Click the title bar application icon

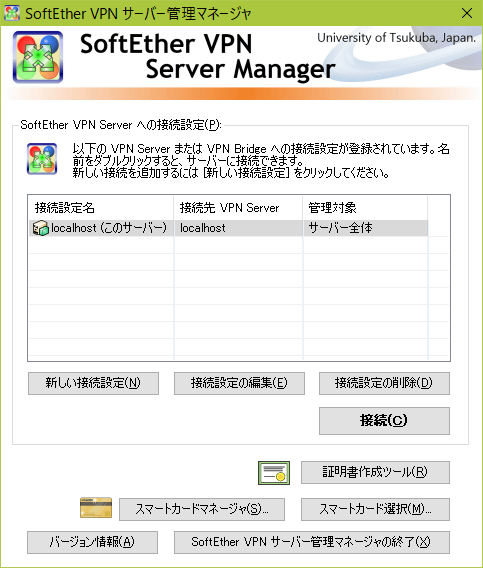11,13
